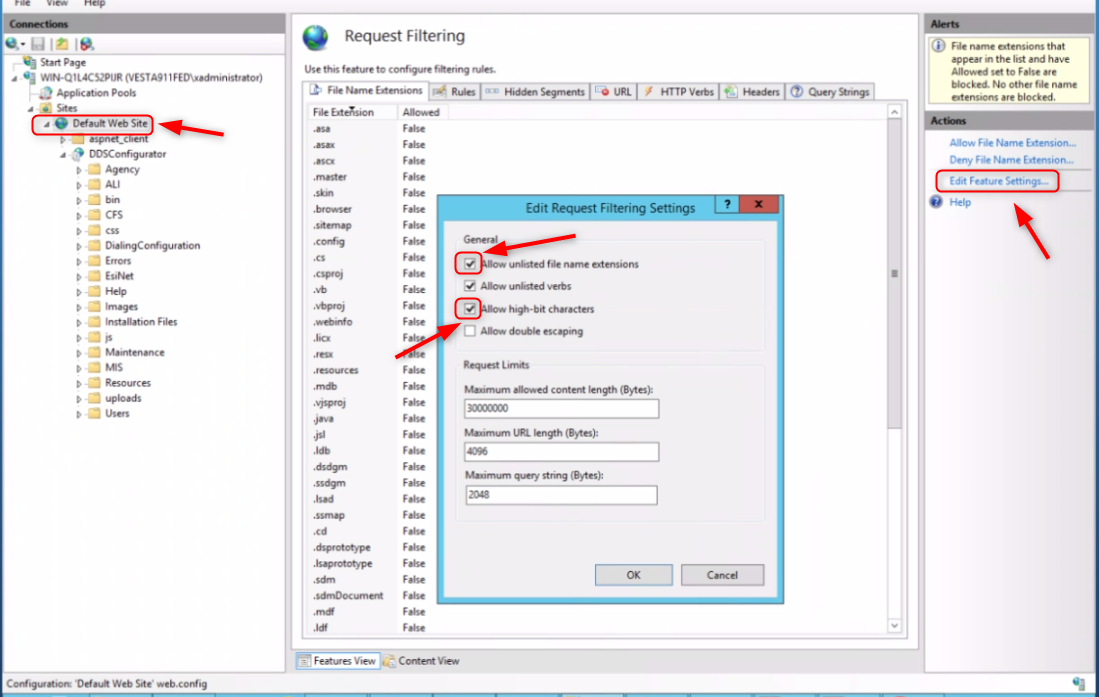
Task: Switch to the File Name Extensions tab
Action: [366, 90]
